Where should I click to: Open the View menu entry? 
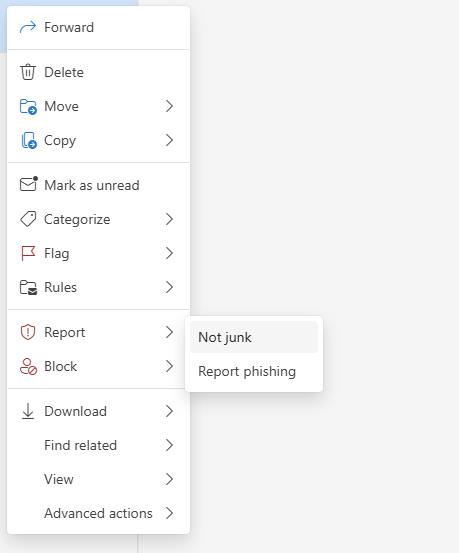[98, 479]
